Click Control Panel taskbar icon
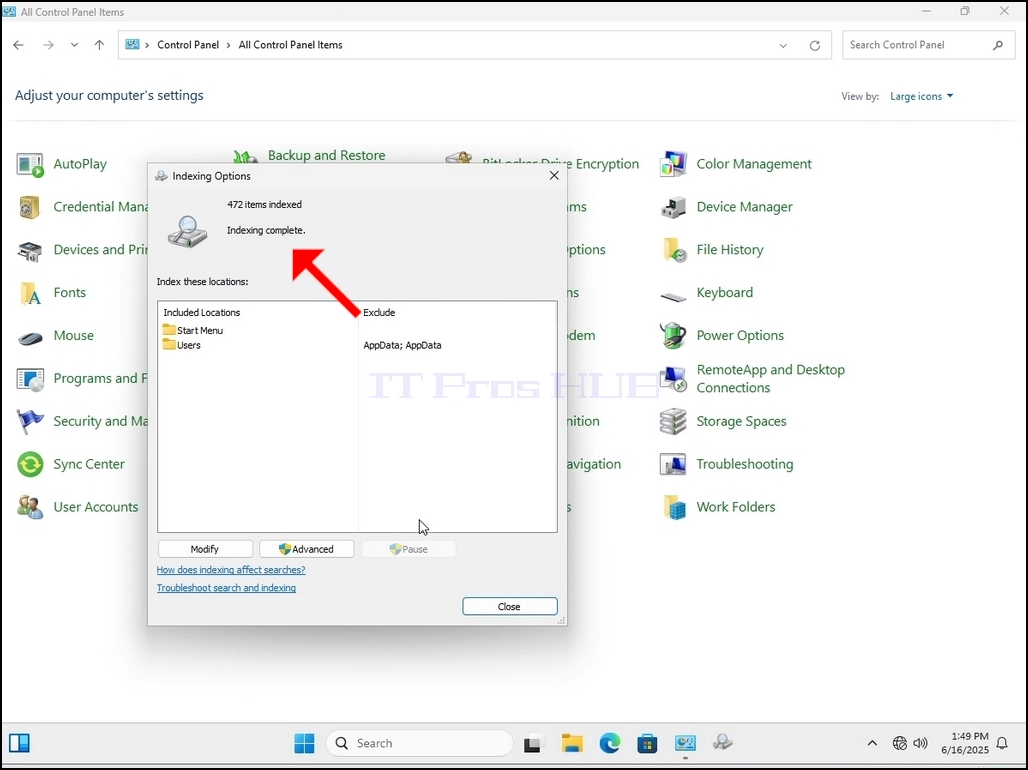Screen dimensions: 1028x770 (x=685, y=743)
